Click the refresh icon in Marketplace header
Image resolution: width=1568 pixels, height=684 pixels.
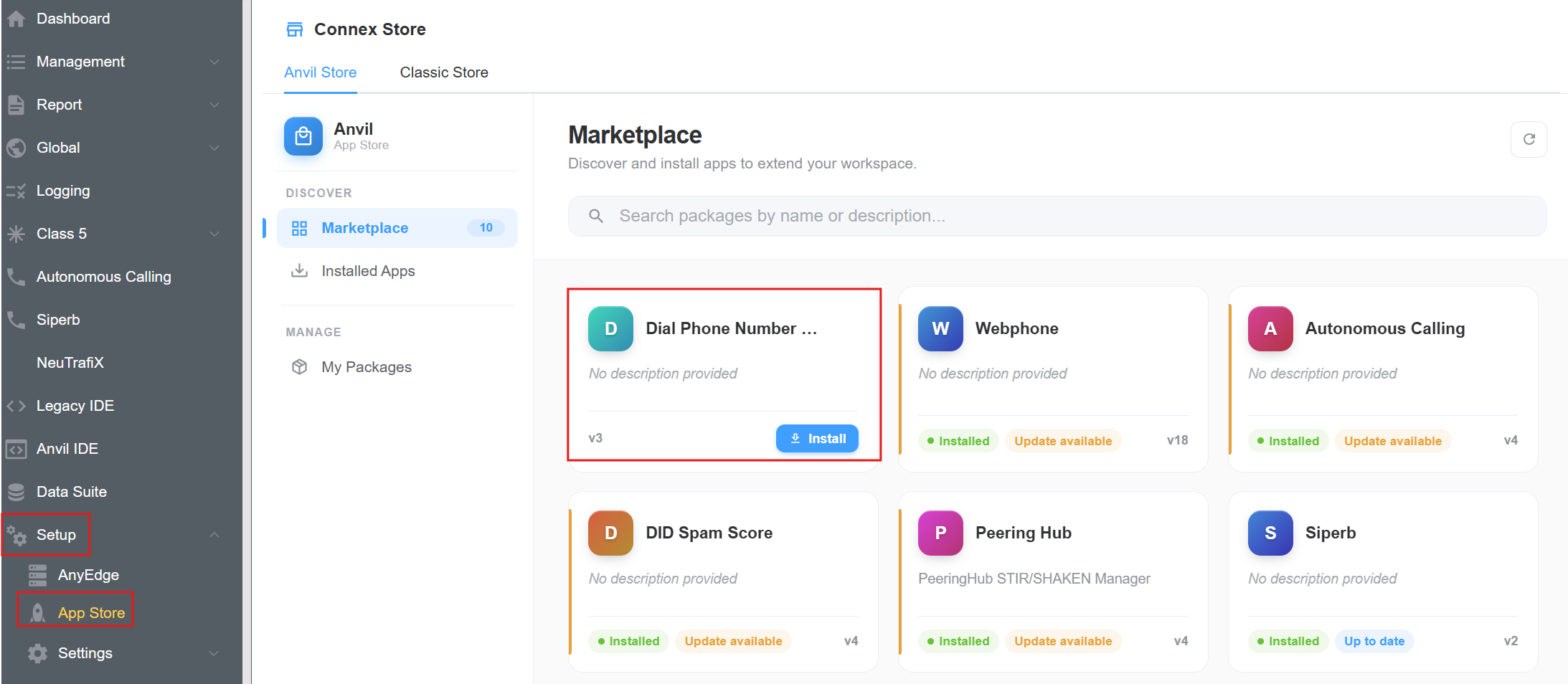click(x=1529, y=139)
